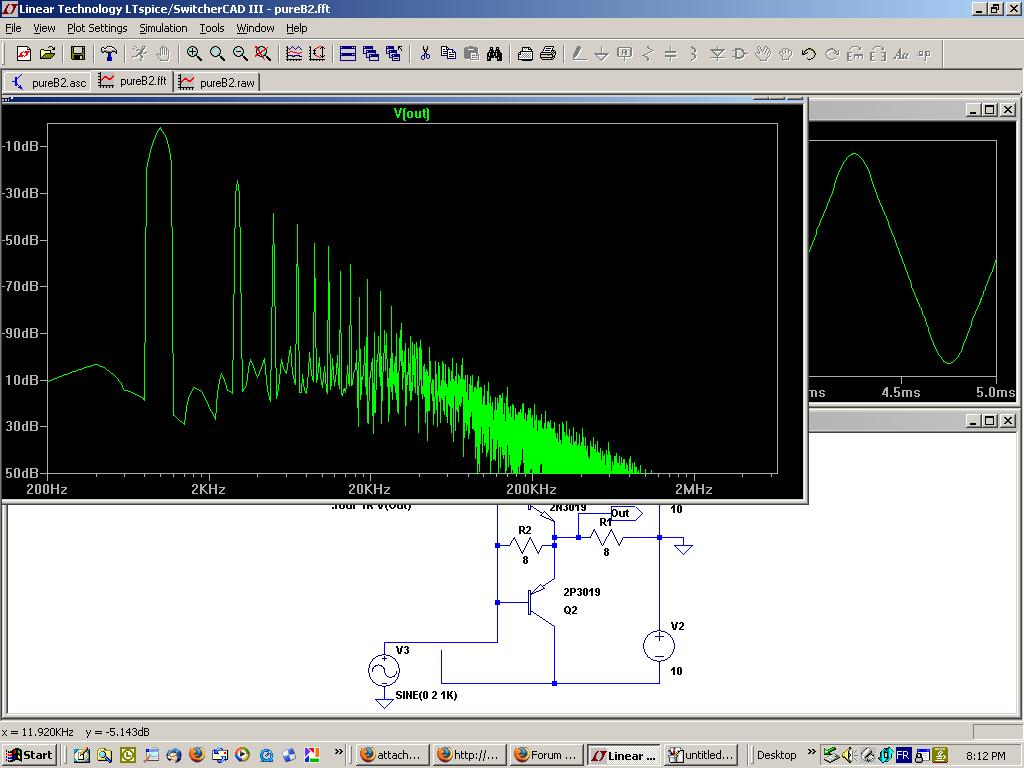Zoom in with the plus magnifier
The width and height of the screenshot is (1024, 768).
[x=194, y=54]
